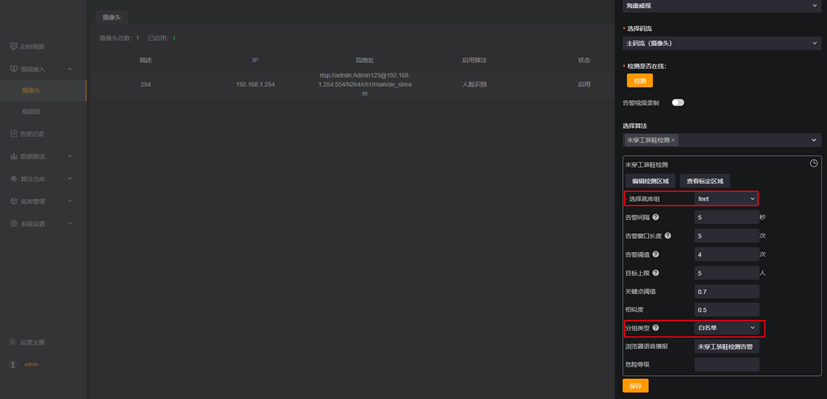Screen dimensions: 827x399
Task: Open the 分组类型 dropdown showing 白名单
Action: tap(726, 328)
